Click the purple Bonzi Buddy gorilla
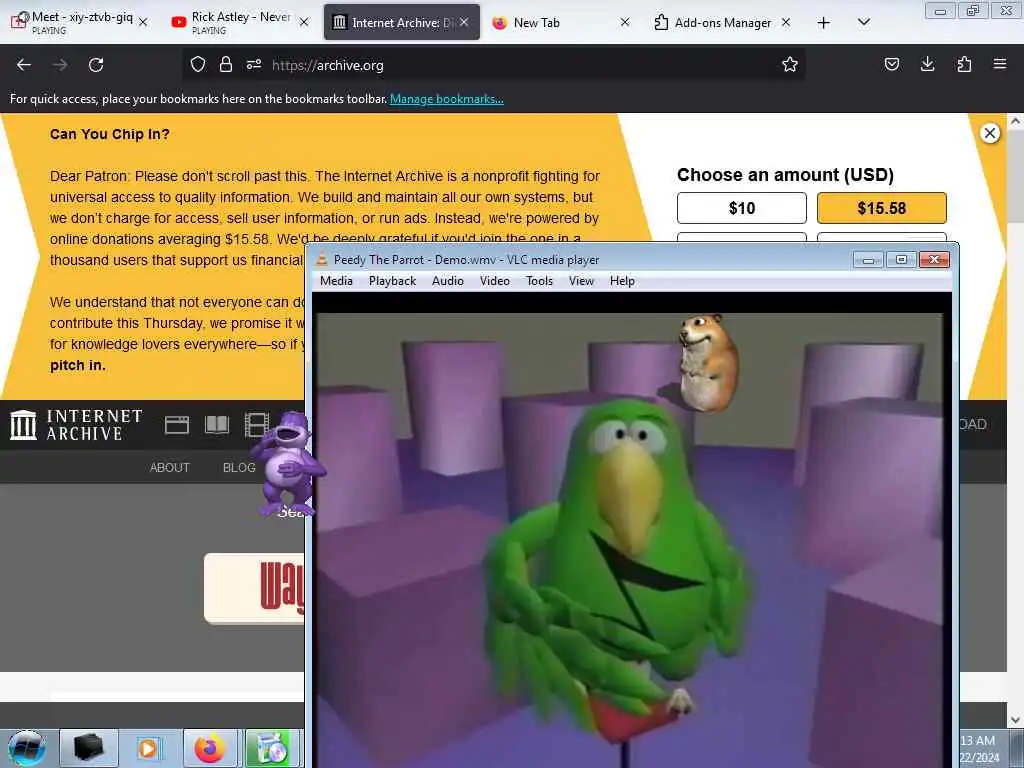This screenshot has height=768, width=1024. [288, 465]
